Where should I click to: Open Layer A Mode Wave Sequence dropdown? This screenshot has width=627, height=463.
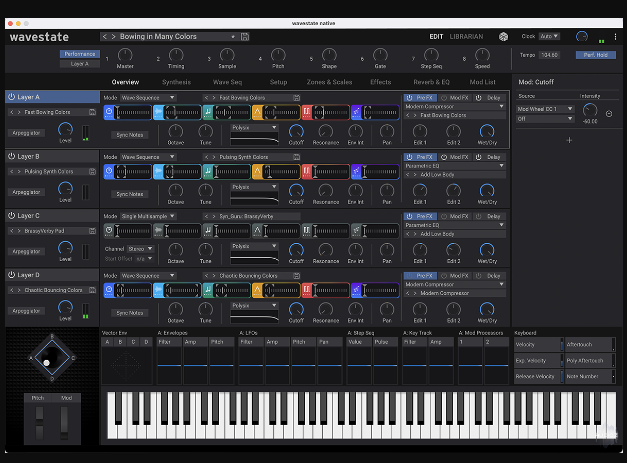click(148, 98)
